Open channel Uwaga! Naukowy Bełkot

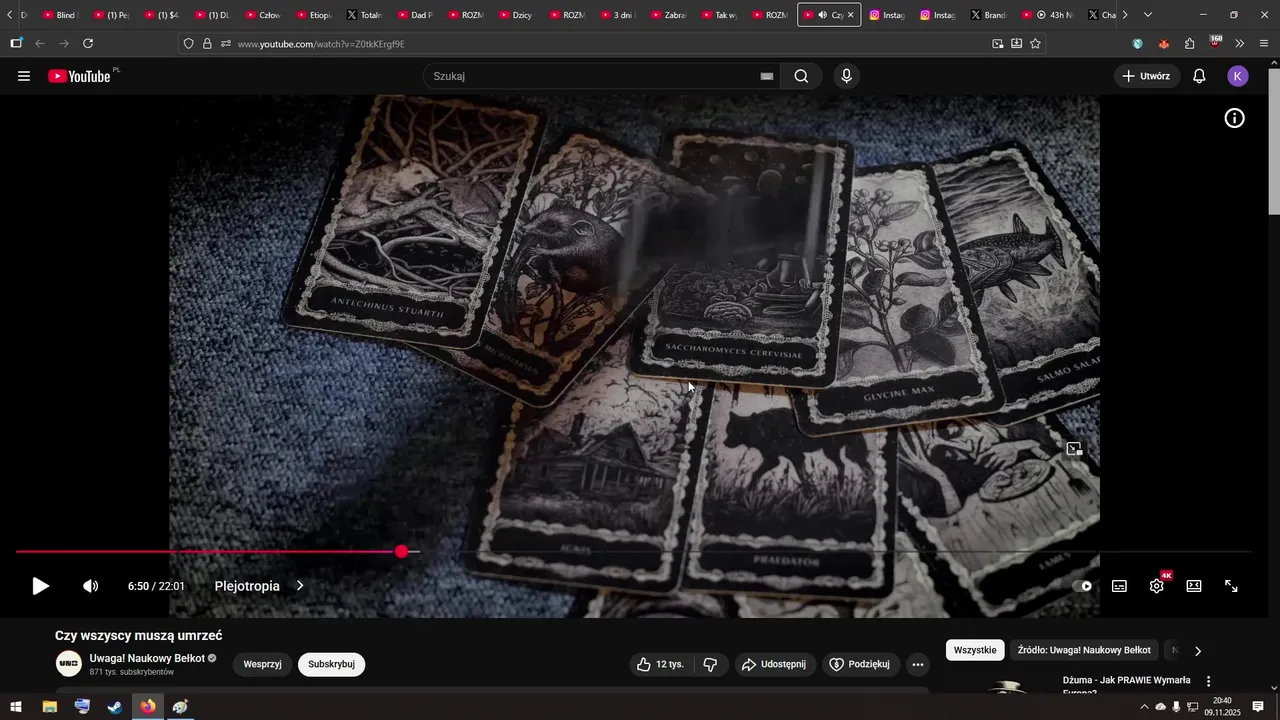click(147, 658)
